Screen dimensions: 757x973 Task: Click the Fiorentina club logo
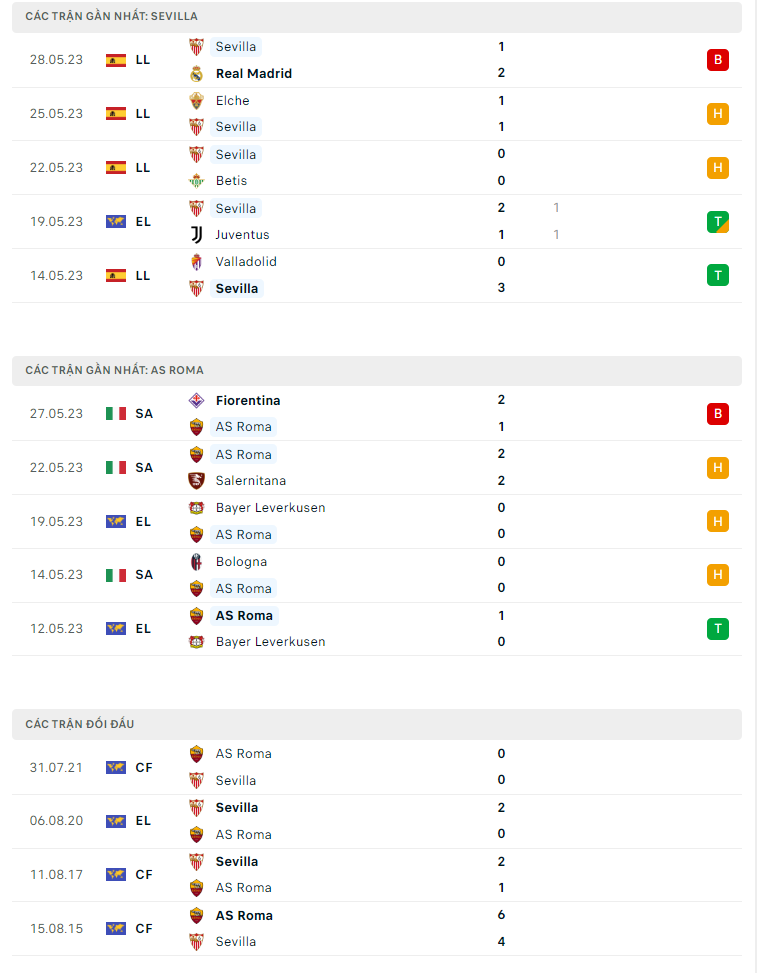(196, 400)
